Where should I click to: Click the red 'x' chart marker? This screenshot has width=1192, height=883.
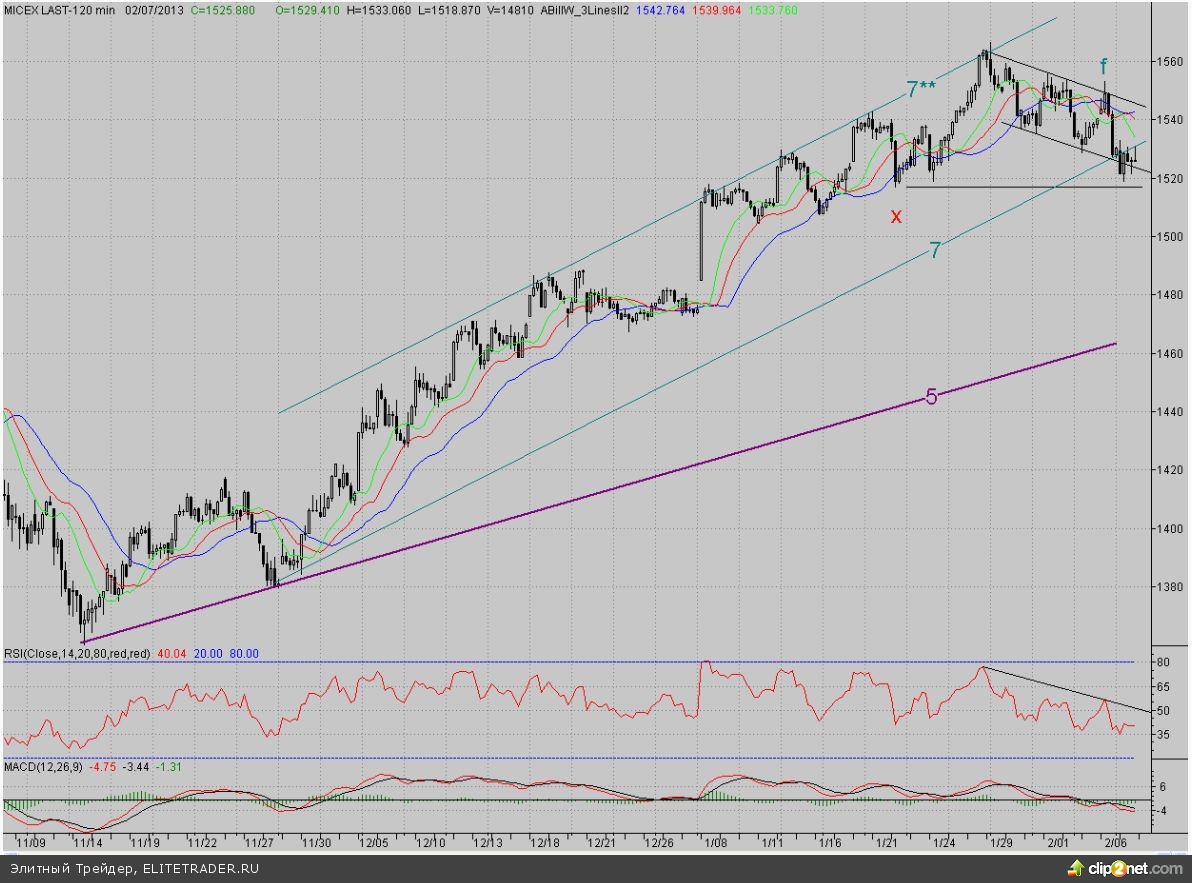click(x=896, y=216)
